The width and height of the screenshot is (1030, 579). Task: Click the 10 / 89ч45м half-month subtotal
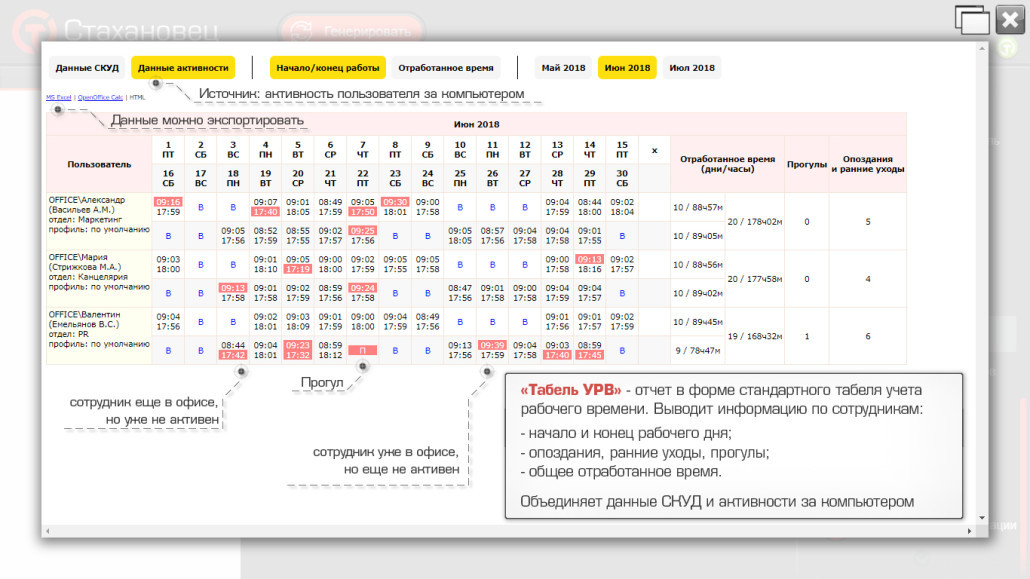pos(698,322)
